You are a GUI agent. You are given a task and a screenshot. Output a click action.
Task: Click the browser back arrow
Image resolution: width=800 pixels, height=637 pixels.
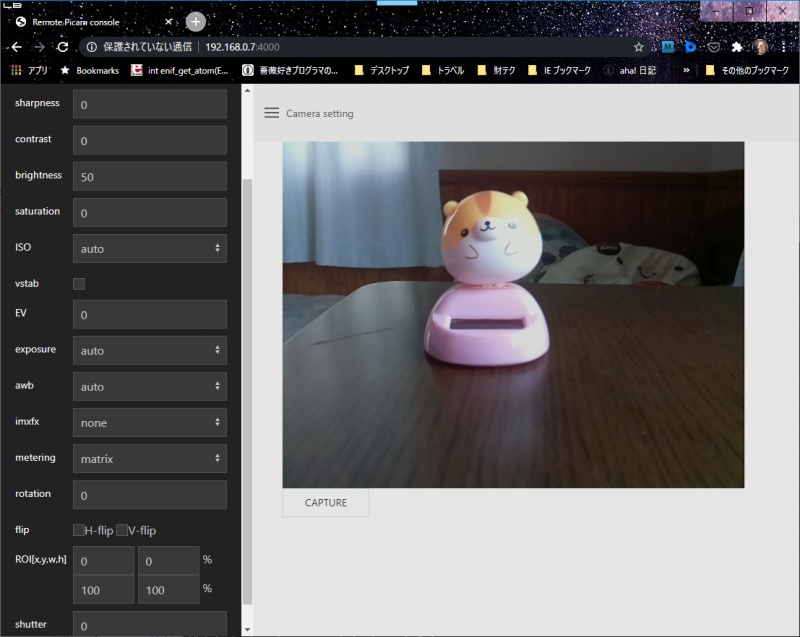[16, 45]
